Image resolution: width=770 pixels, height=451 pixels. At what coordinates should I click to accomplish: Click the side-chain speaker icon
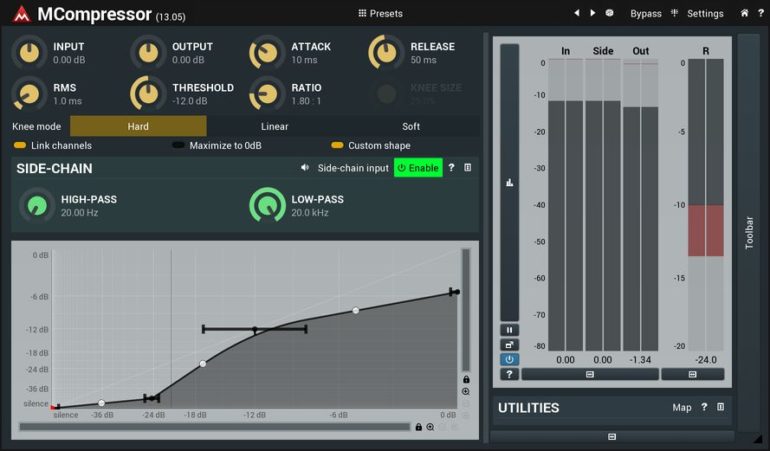pyautogui.click(x=305, y=168)
